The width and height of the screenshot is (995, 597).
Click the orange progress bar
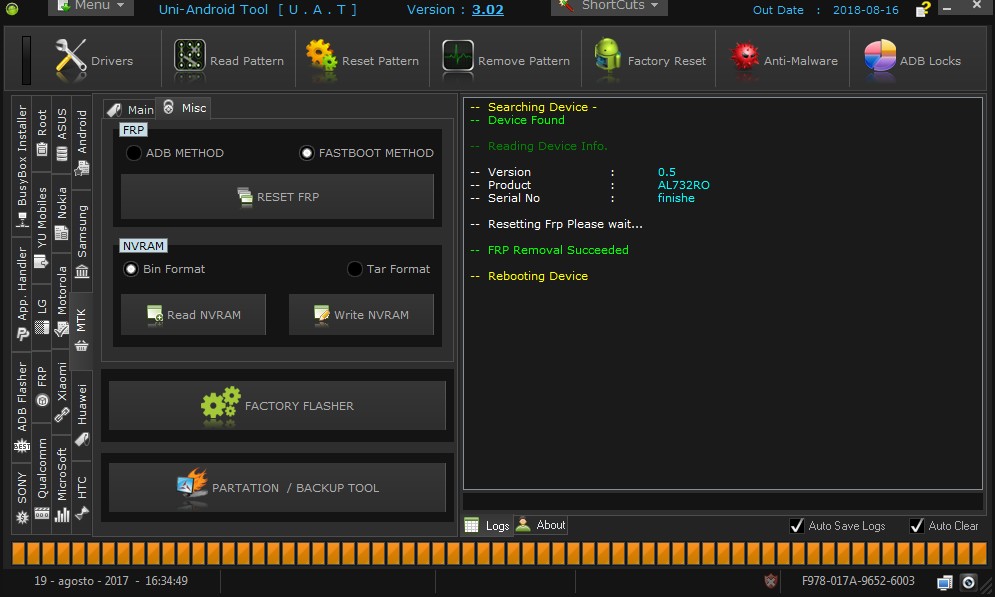point(500,553)
